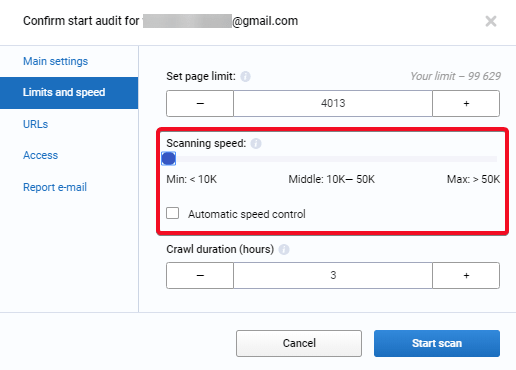
Task: Go to the Access tab
Action: click(x=40, y=155)
